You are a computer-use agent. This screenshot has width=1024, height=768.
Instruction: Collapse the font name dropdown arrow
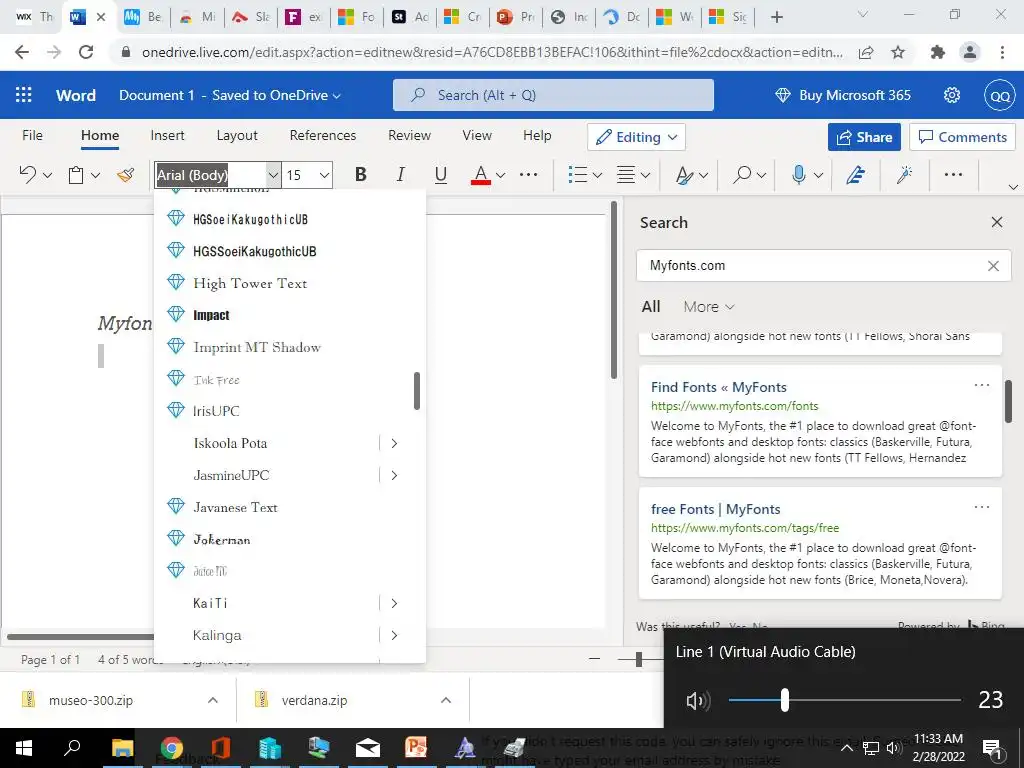point(273,175)
